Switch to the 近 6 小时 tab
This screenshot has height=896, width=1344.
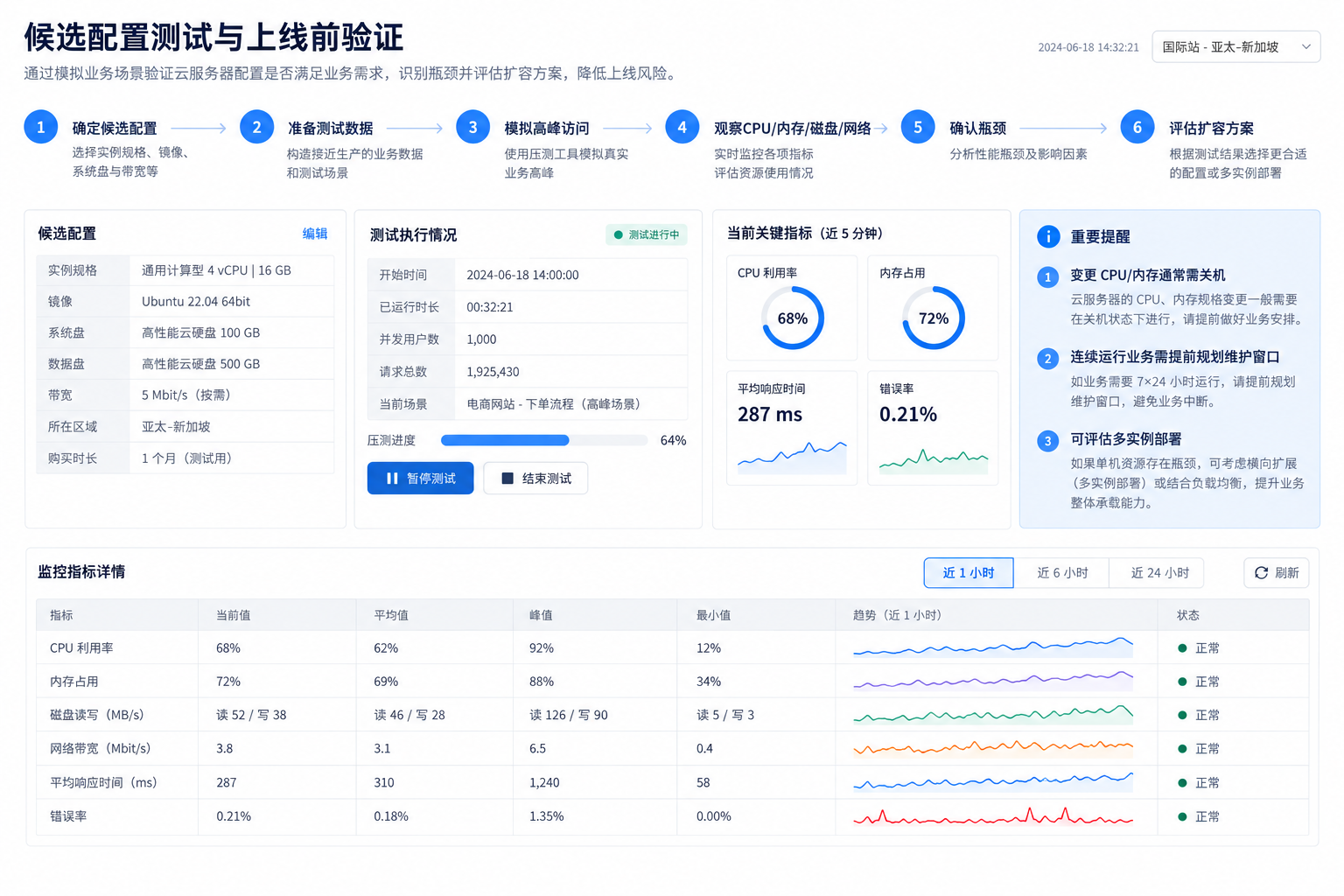click(1061, 572)
